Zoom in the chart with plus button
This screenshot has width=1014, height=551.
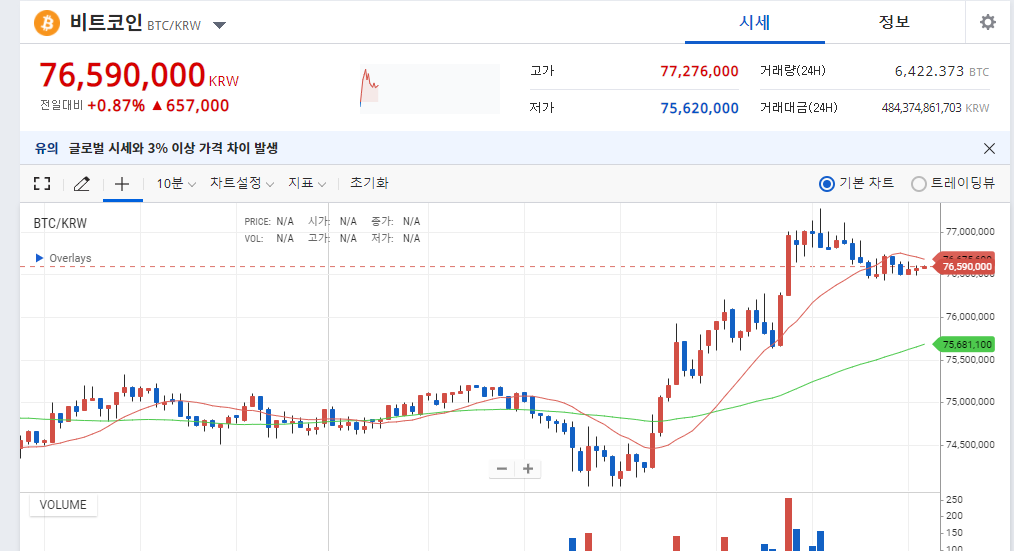(528, 469)
